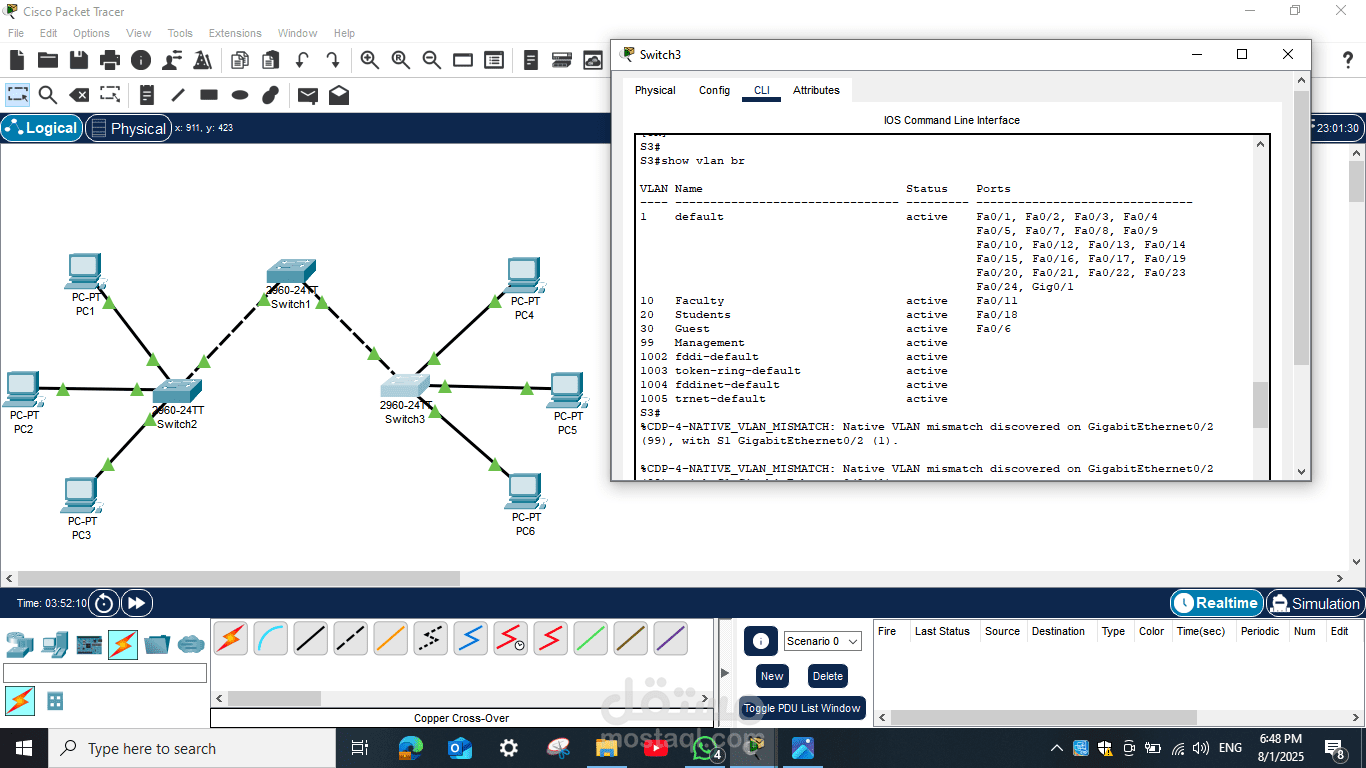Viewport: 1366px width, 768px height.
Task: Click the Undo arrow icon
Action: (301, 60)
